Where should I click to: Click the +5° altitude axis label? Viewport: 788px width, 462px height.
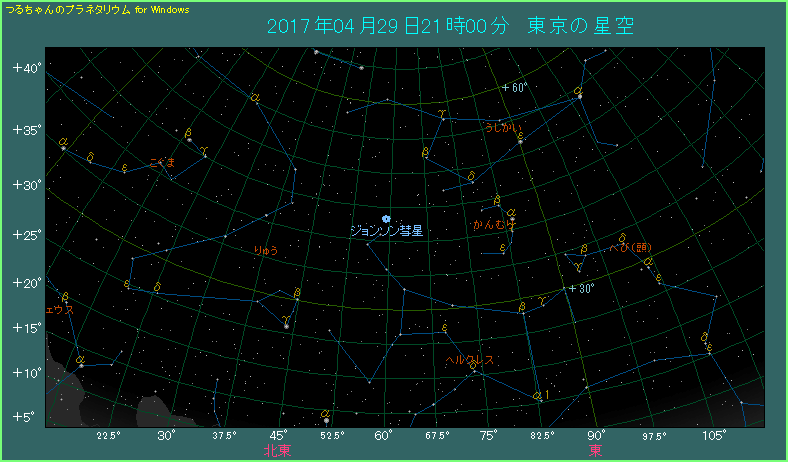[x=25, y=416]
